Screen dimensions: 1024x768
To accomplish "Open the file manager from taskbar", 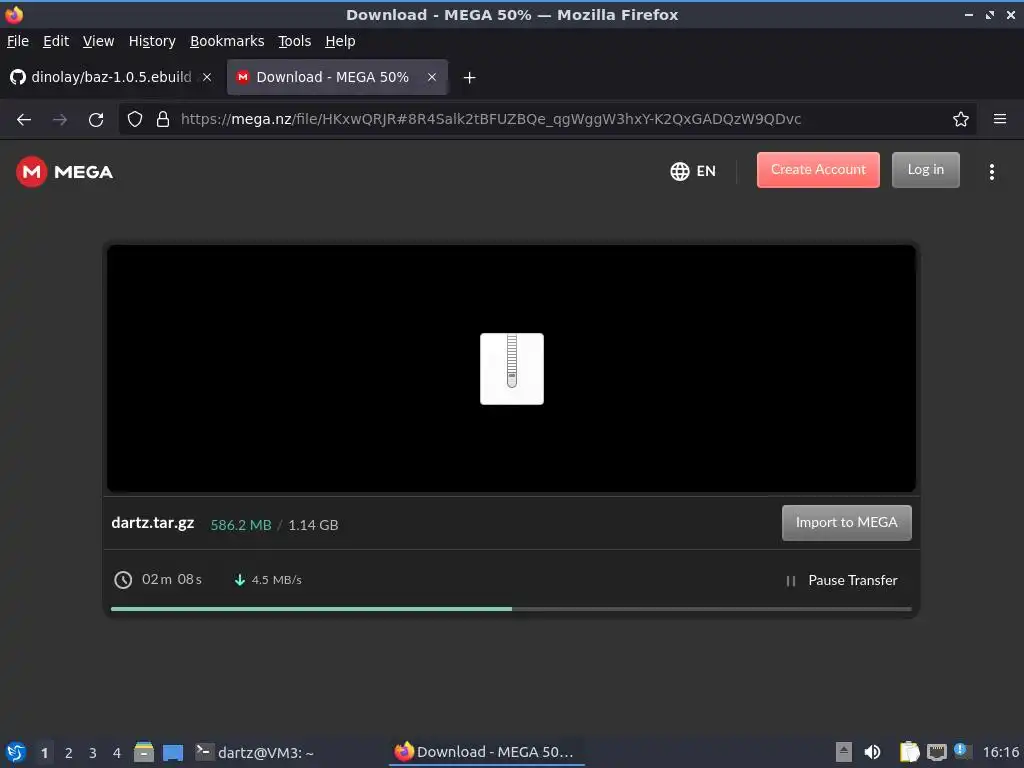I will pos(144,752).
